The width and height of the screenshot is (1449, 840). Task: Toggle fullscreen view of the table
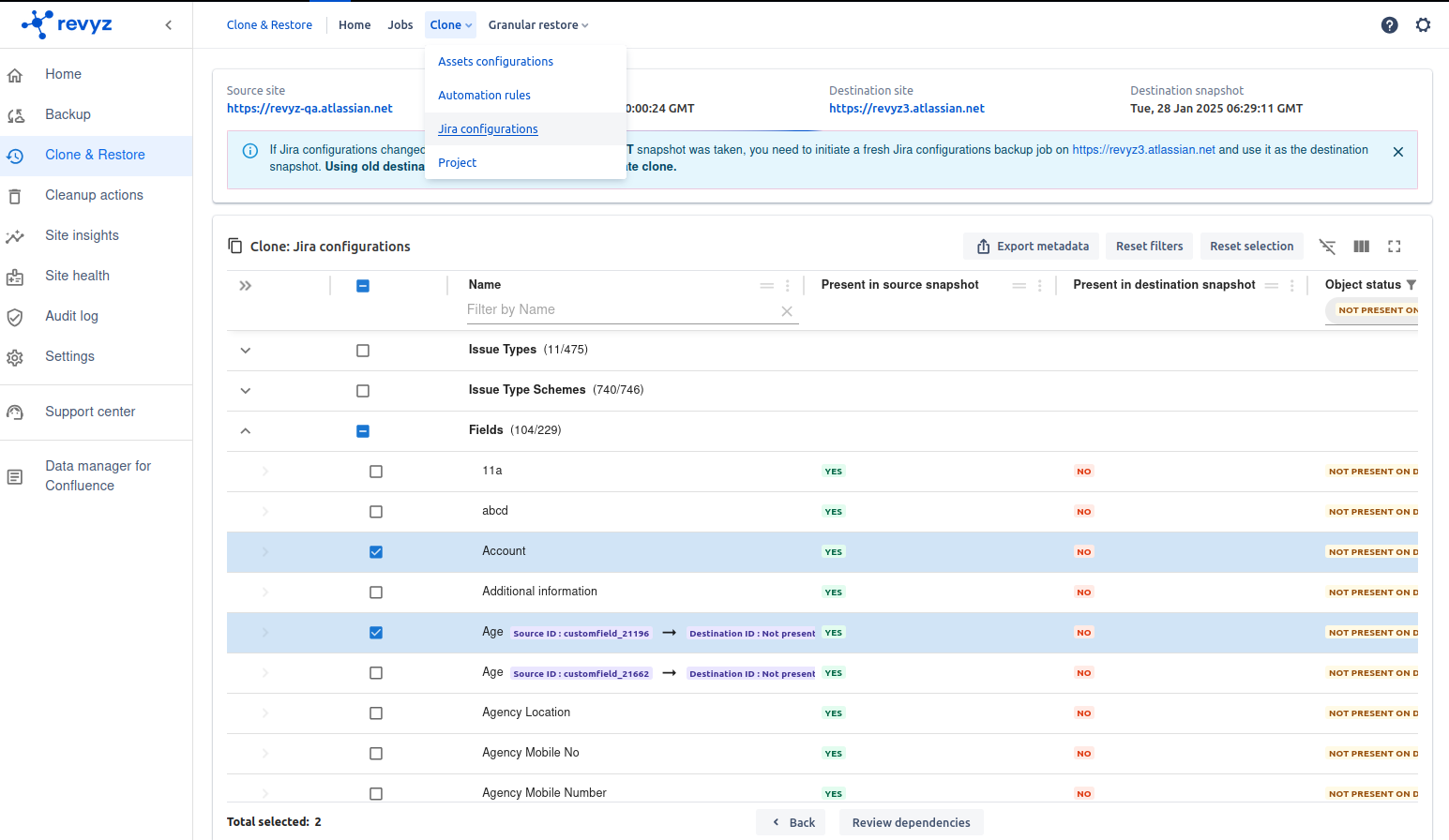tap(1394, 247)
